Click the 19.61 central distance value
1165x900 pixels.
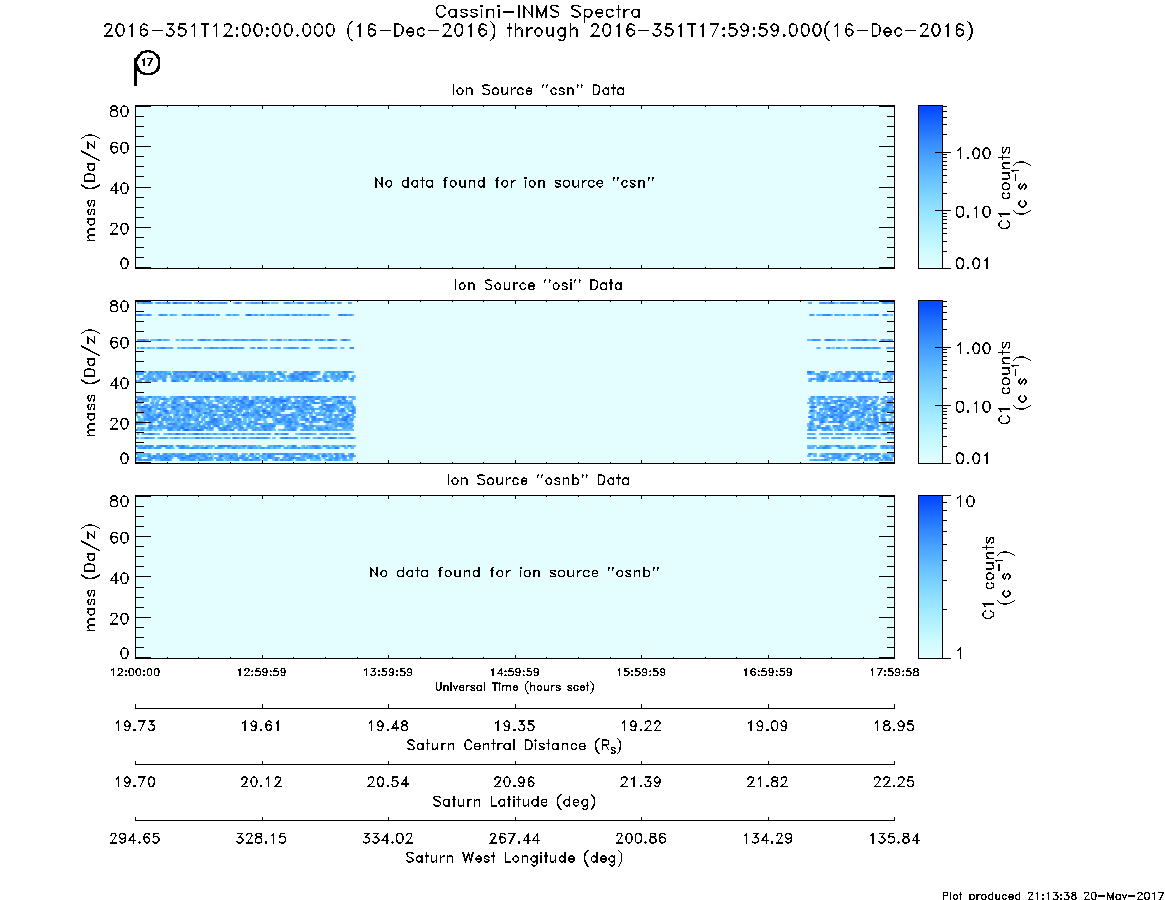pyautogui.click(x=261, y=726)
